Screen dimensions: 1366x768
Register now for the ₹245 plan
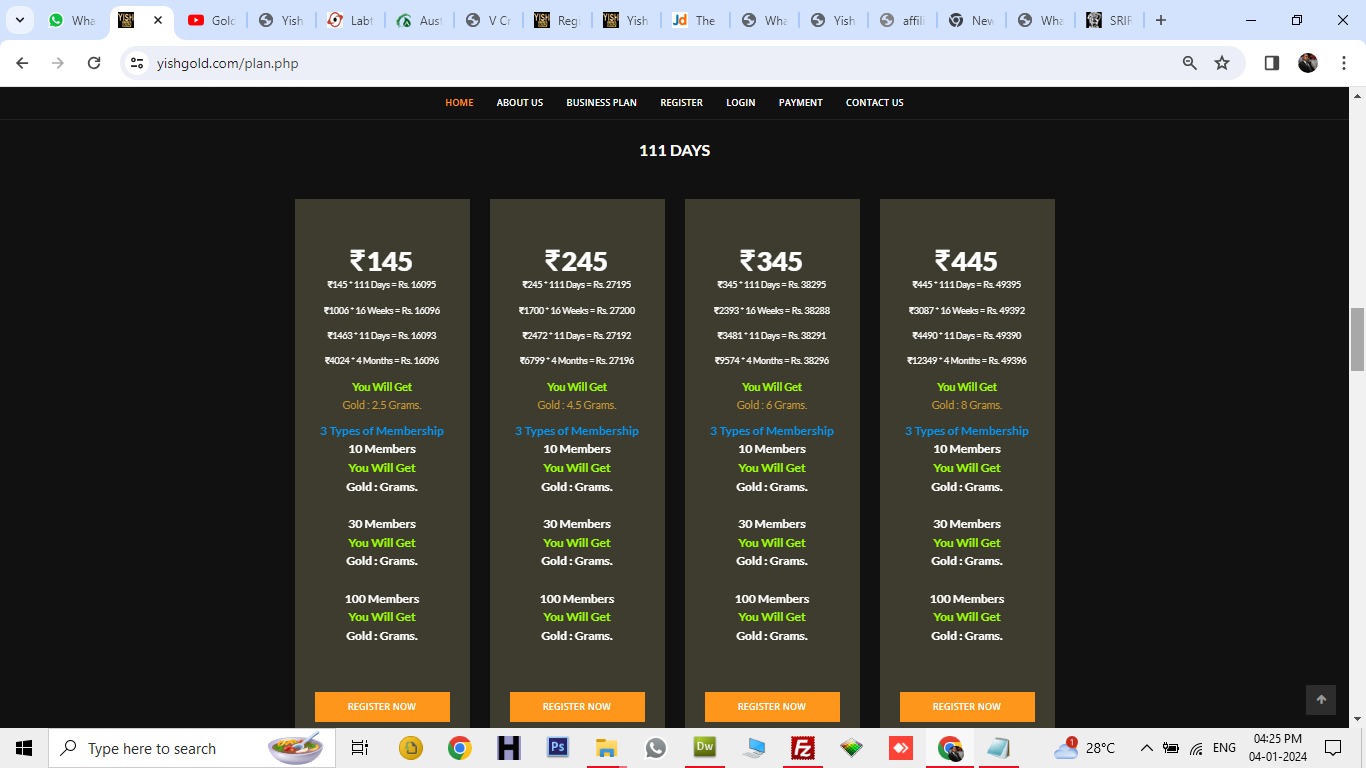coord(577,706)
